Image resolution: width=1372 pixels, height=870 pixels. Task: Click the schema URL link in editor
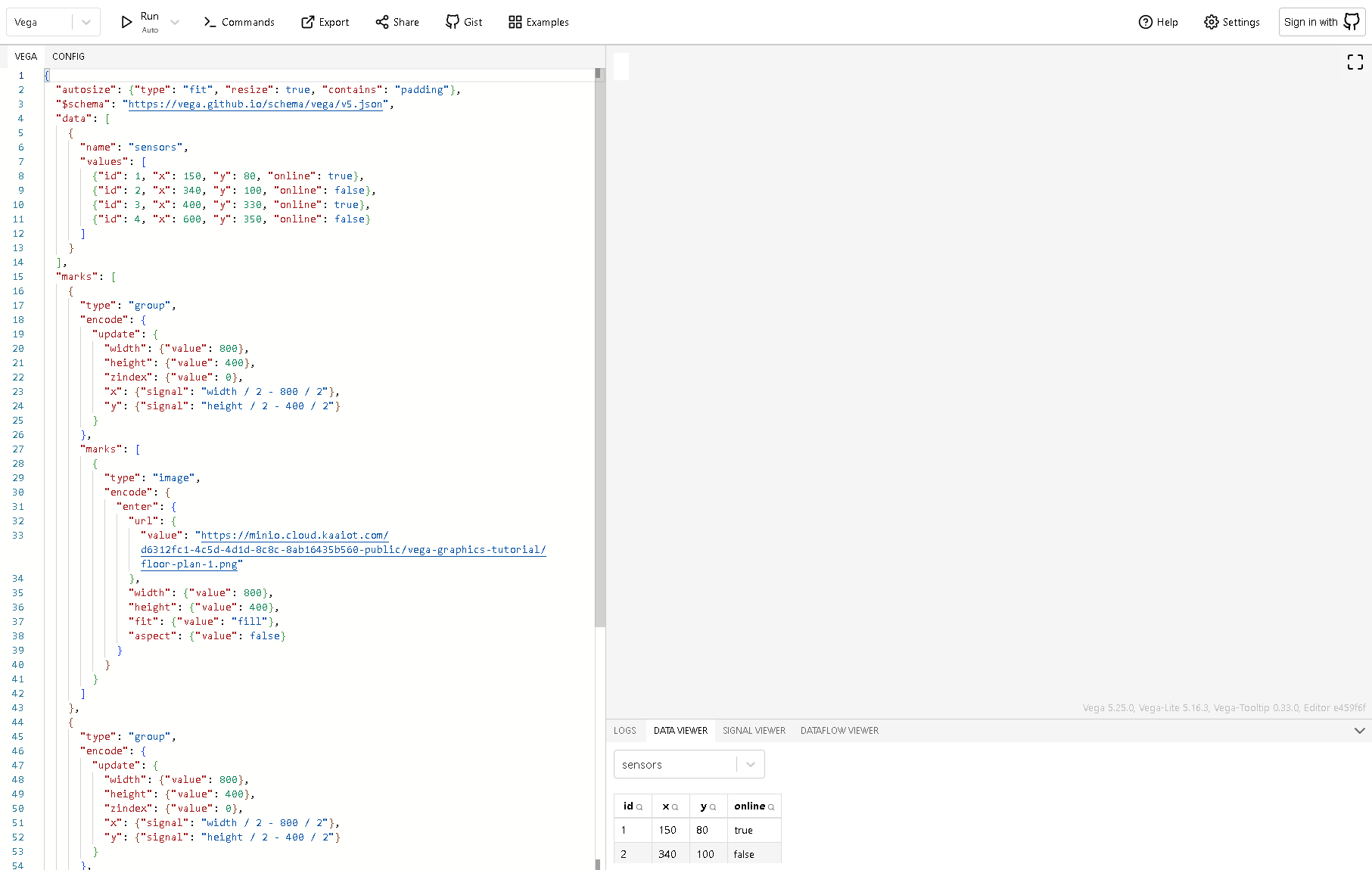tap(256, 104)
